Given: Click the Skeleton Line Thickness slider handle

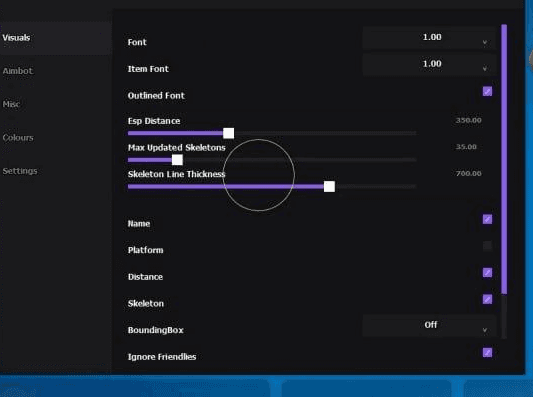Looking at the screenshot, I should pos(329,187).
